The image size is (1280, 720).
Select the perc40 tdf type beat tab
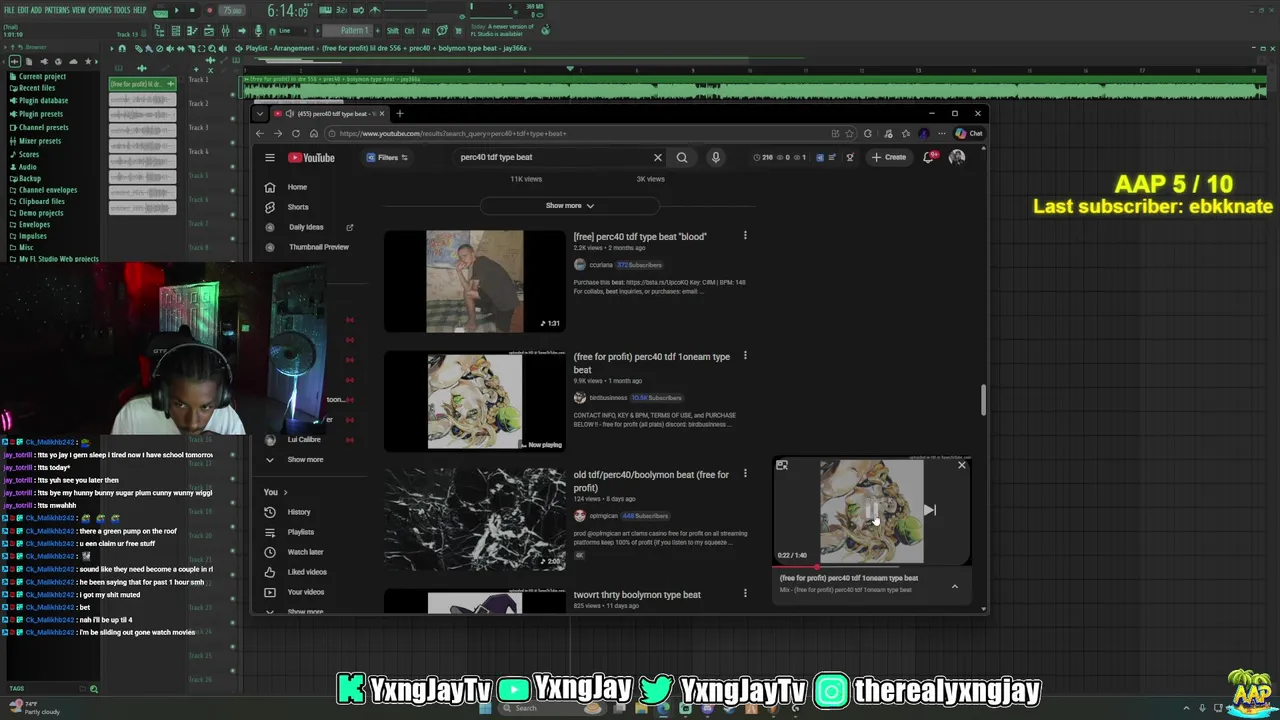[330, 113]
